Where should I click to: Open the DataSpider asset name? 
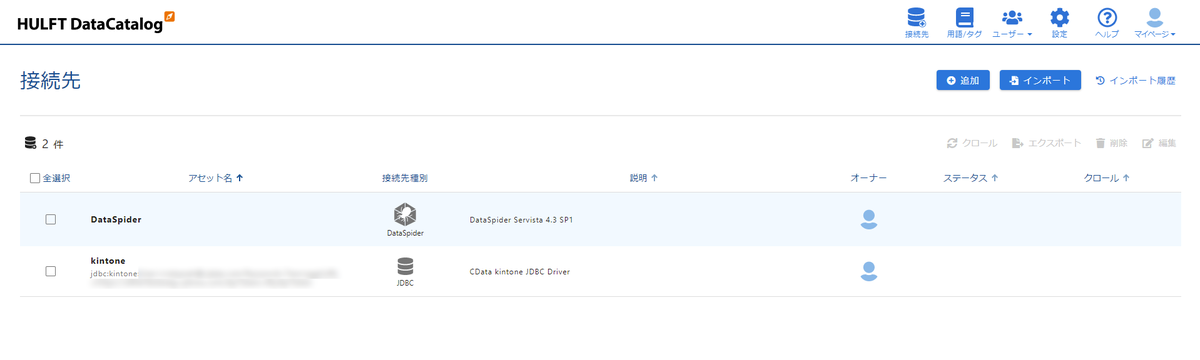click(x=116, y=219)
